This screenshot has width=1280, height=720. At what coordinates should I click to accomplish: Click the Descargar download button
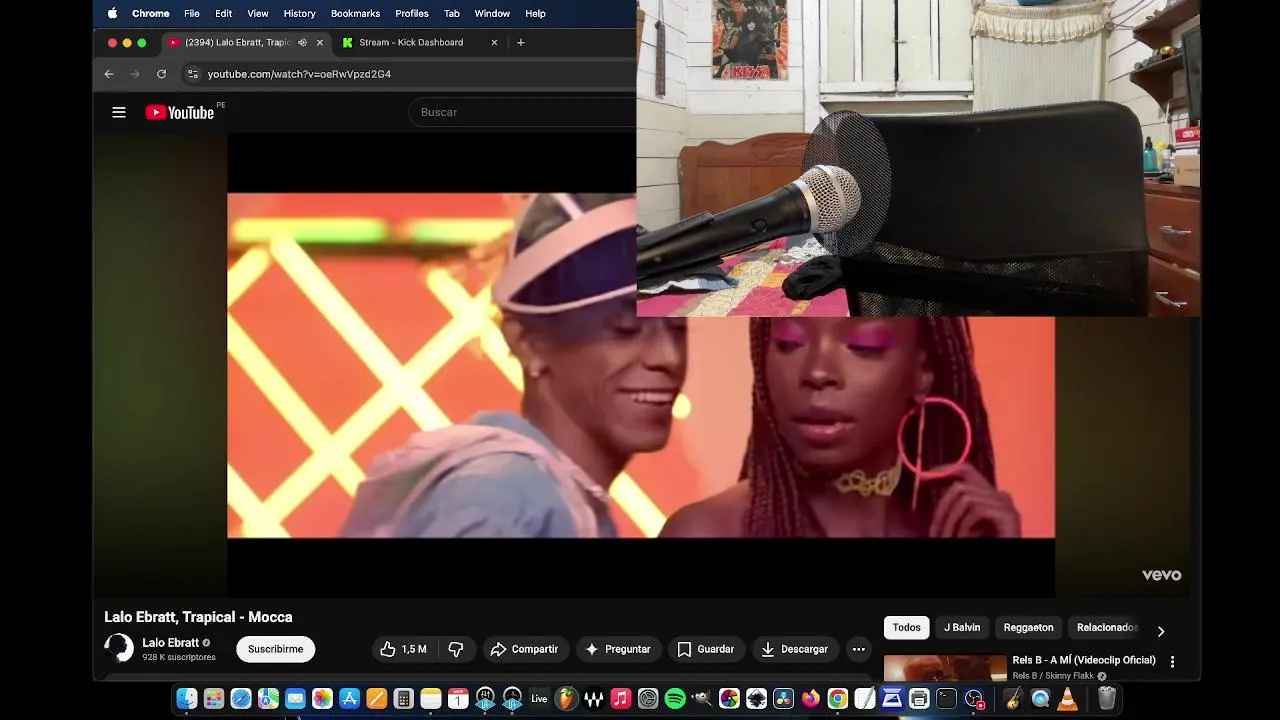coord(795,649)
